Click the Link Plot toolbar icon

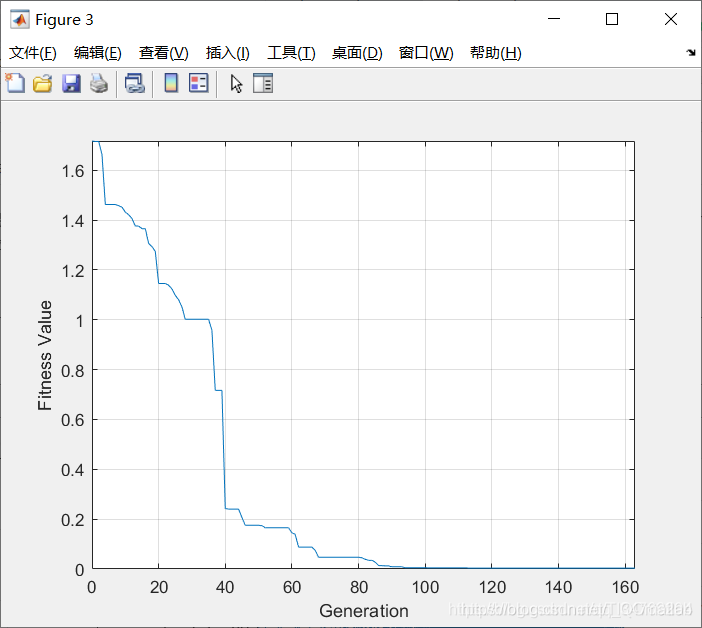135,83
